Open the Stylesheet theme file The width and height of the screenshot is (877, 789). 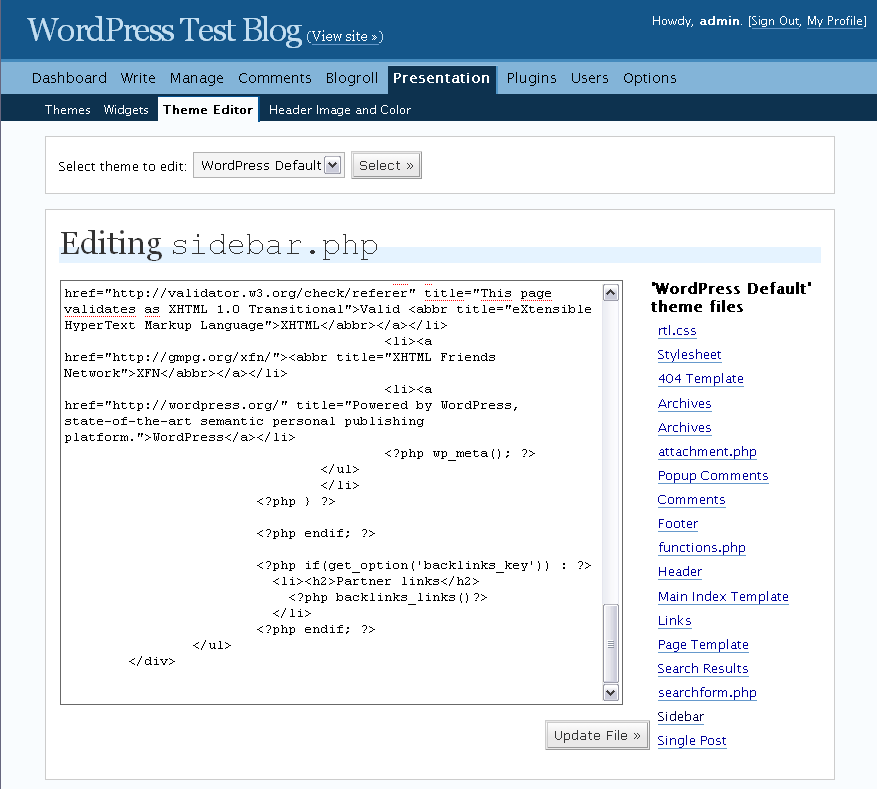(x=689, y=355)
